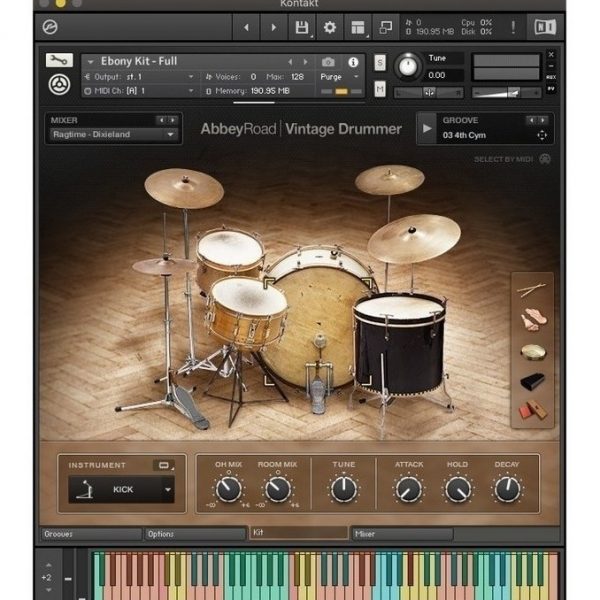Viewport: 600px width, 600px height.
Task: Click the Select by MIDI icon
Action: [545, 159]
